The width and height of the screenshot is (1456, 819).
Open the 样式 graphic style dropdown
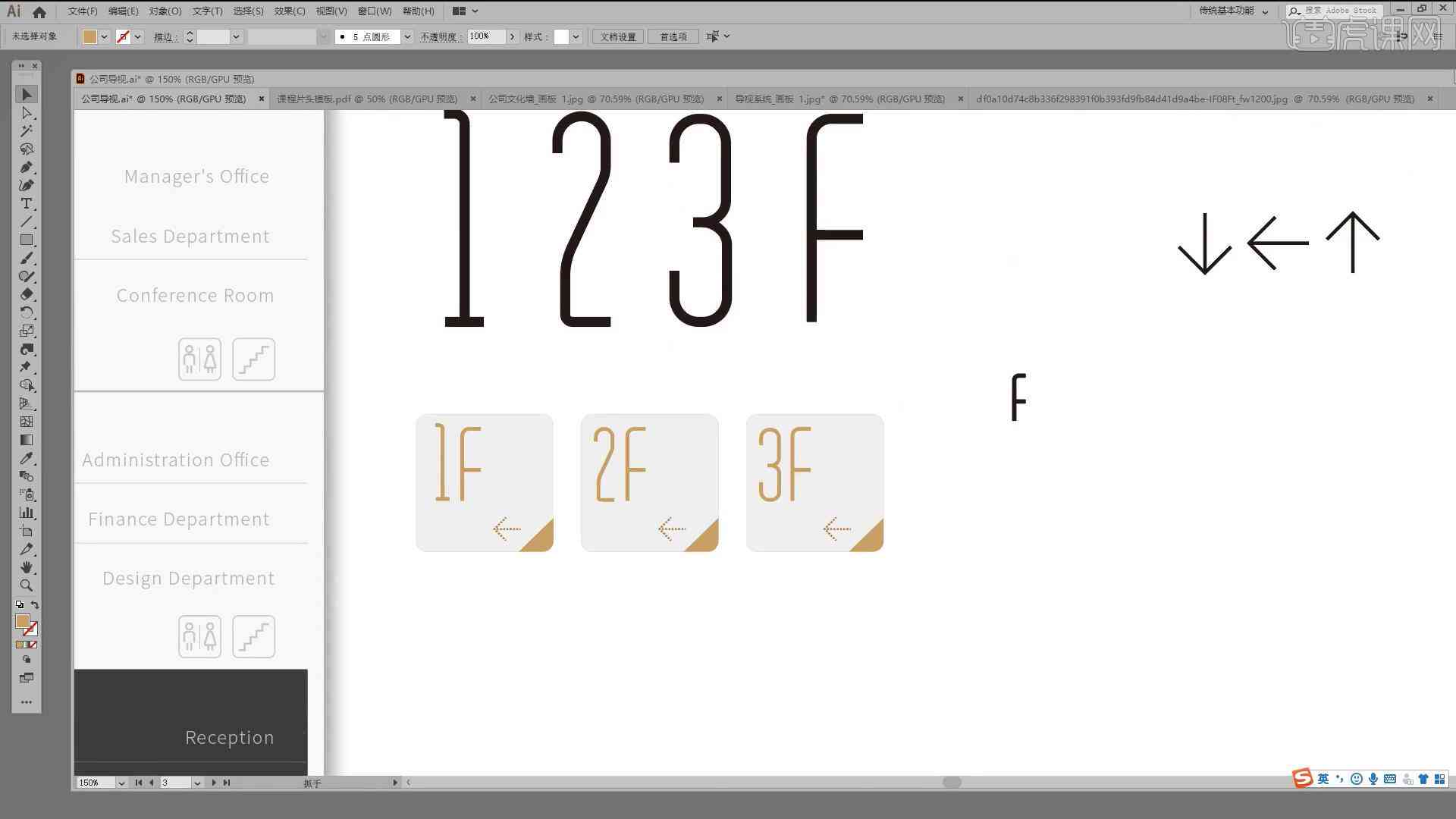(576, 36)
